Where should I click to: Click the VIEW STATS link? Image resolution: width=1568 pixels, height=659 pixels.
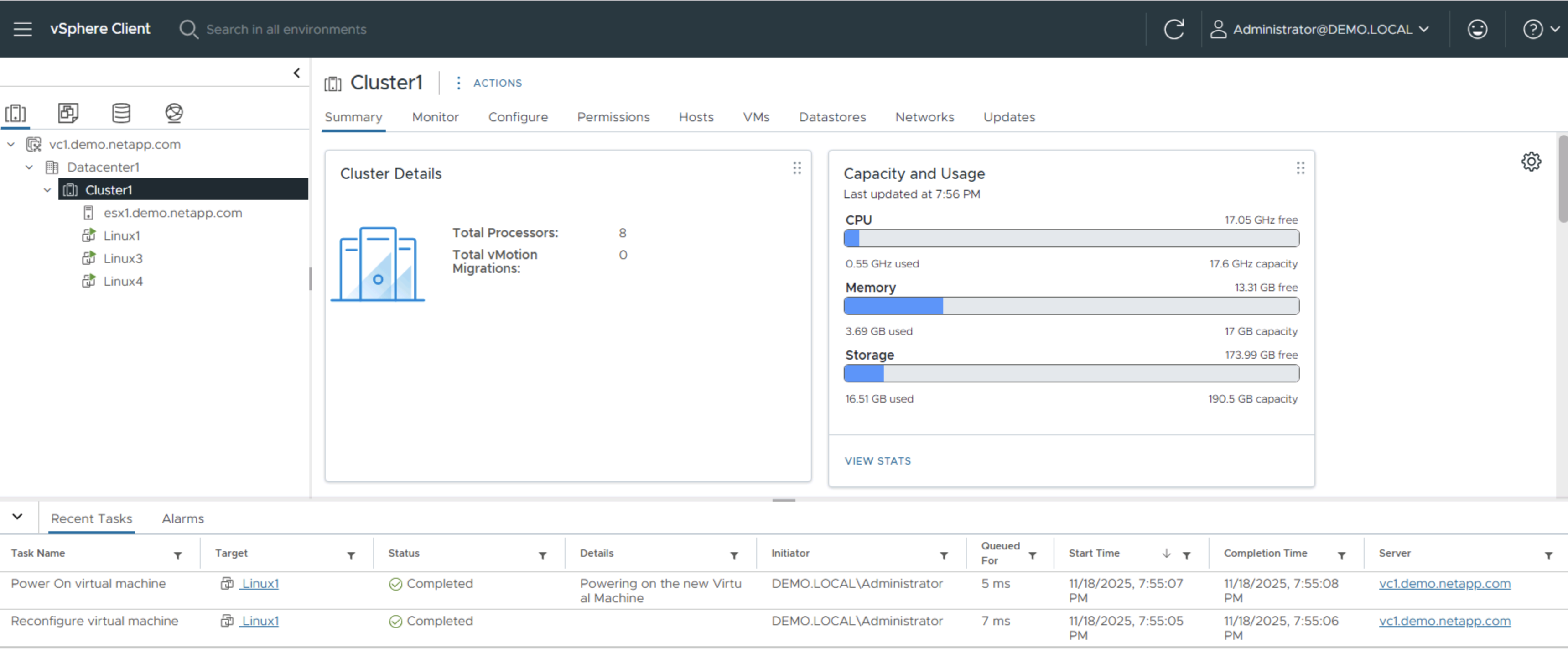click(x=877, y=461)
